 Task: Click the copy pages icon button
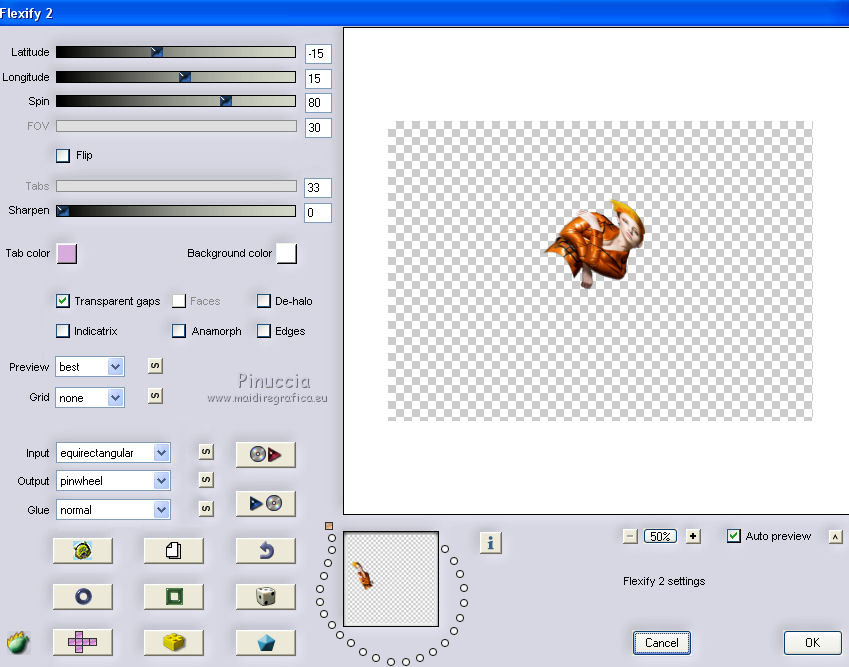click(174, 551)
